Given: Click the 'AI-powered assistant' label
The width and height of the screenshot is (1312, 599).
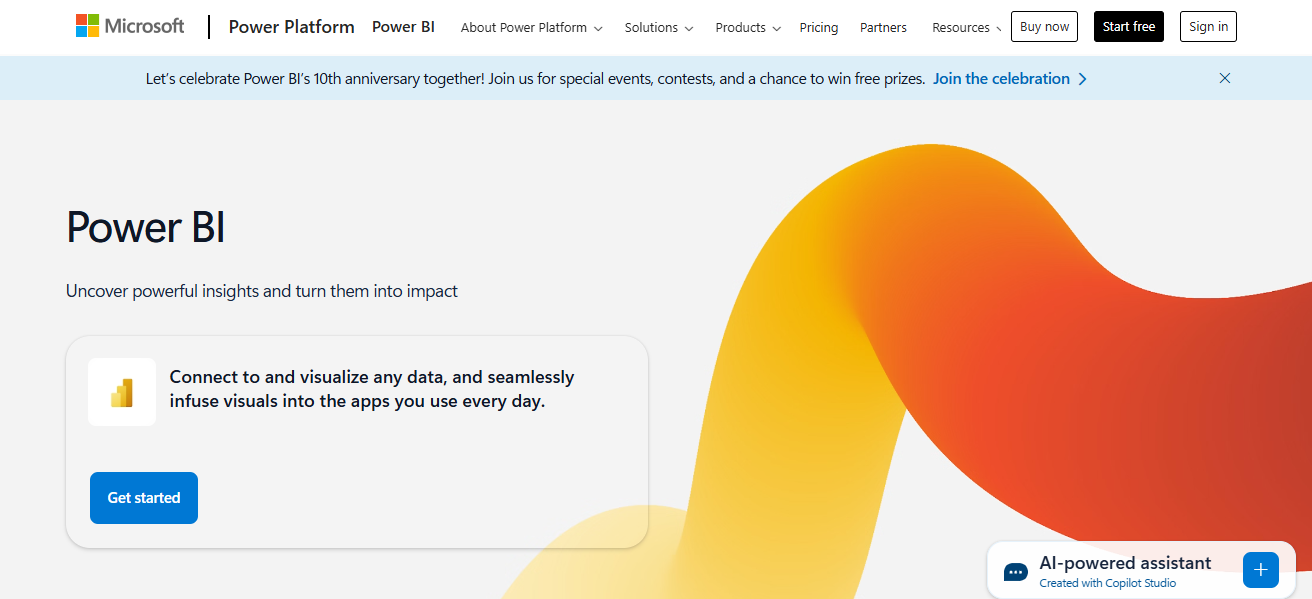Looking at the screenshot, I should click(1125, 563).
